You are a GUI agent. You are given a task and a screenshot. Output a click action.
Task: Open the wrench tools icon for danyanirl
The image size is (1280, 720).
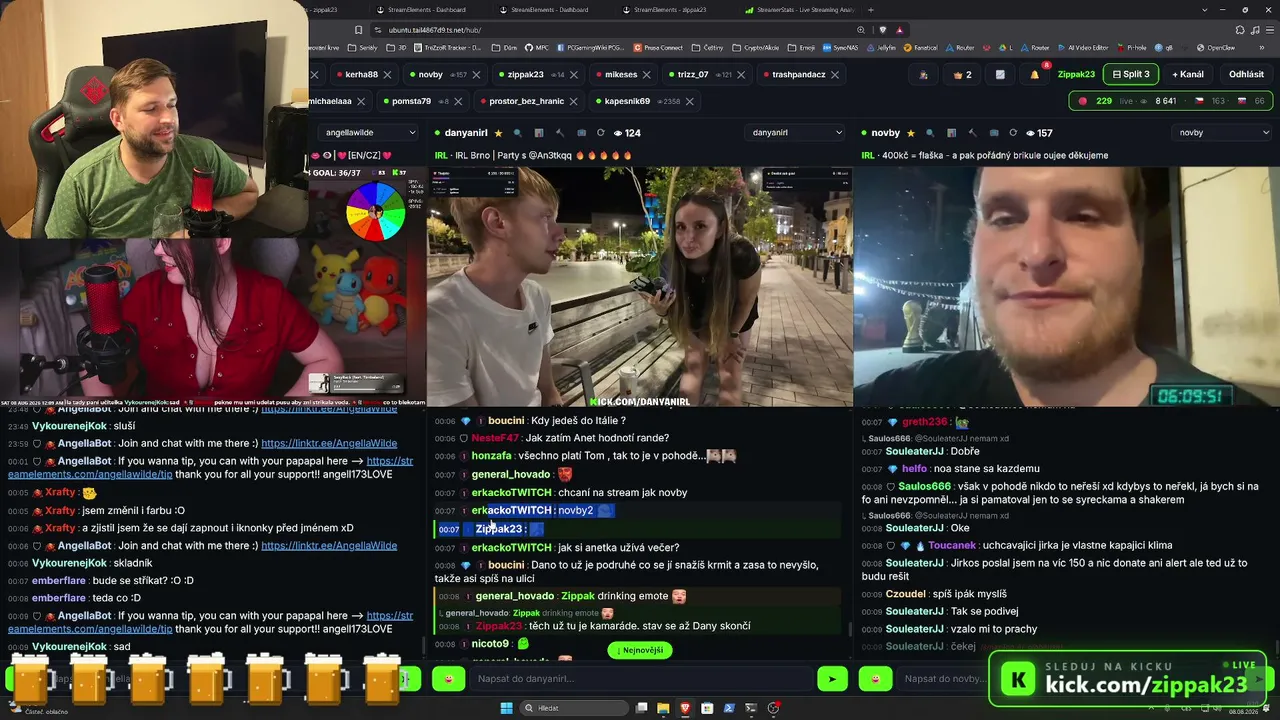point(559,133)
